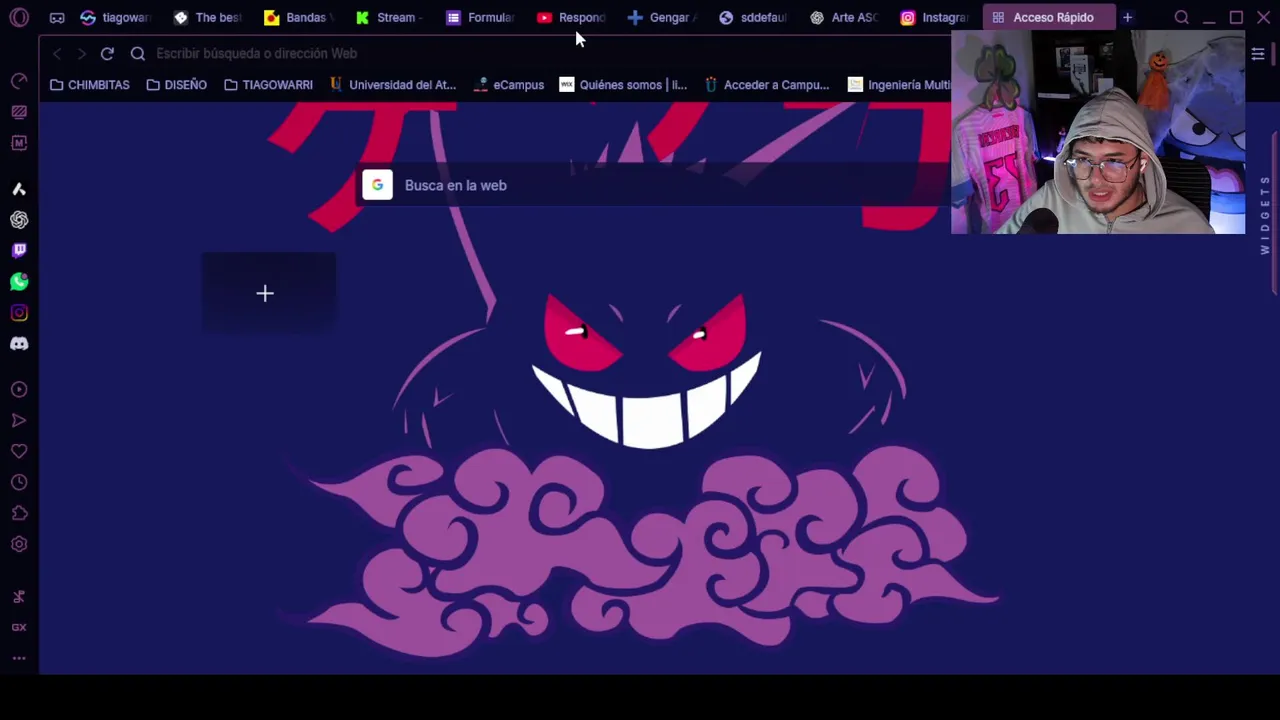
Task: Expand the CHIMBITAS bookmarks folder
Action: click(90, 85)
